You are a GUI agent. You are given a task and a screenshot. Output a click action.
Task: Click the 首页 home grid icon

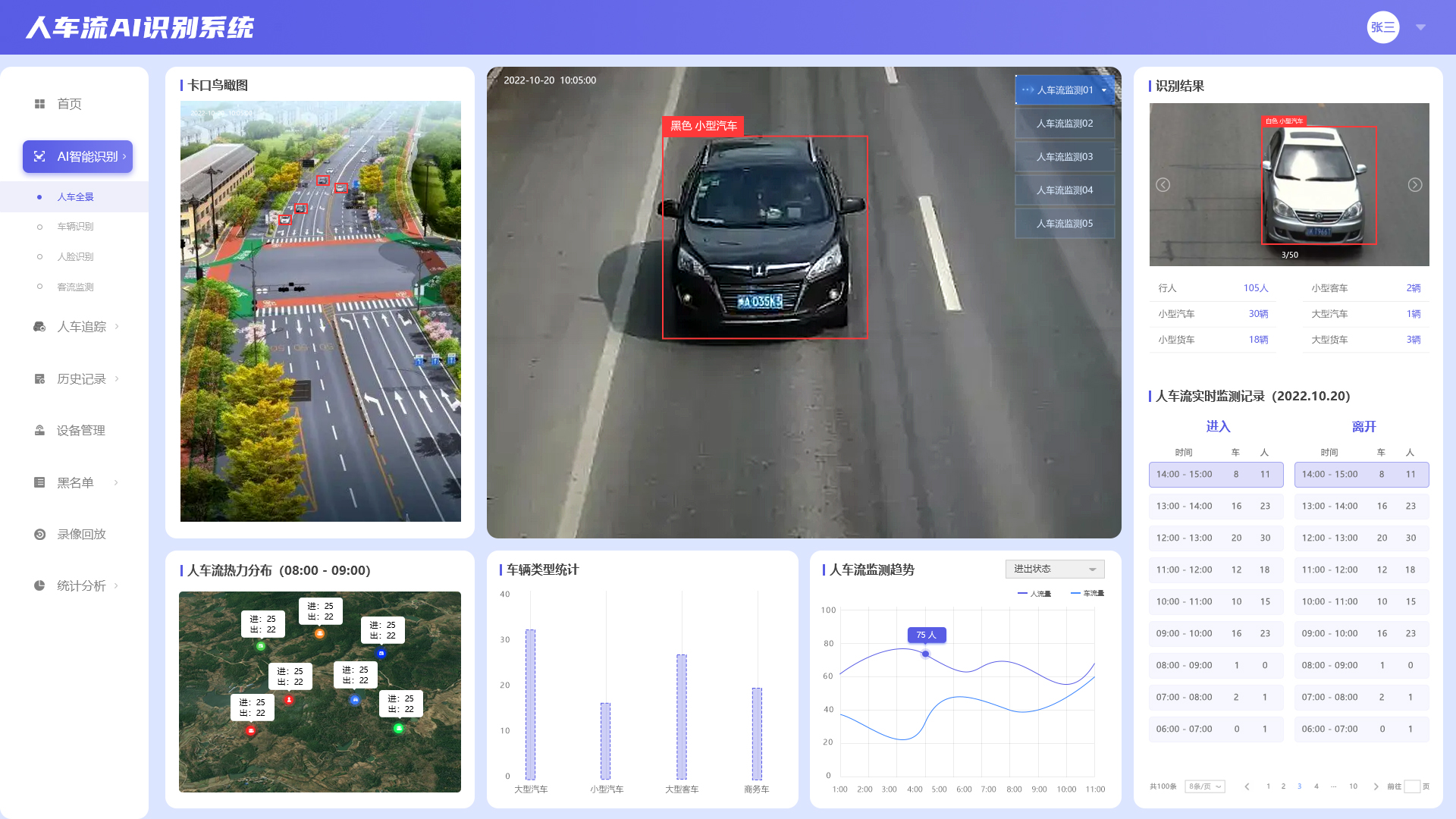[39, 104]
